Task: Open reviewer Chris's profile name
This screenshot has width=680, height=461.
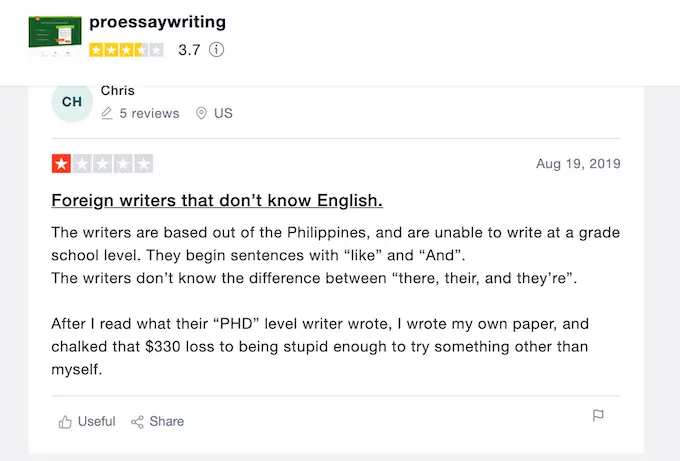Action: [x=118, y=91]
